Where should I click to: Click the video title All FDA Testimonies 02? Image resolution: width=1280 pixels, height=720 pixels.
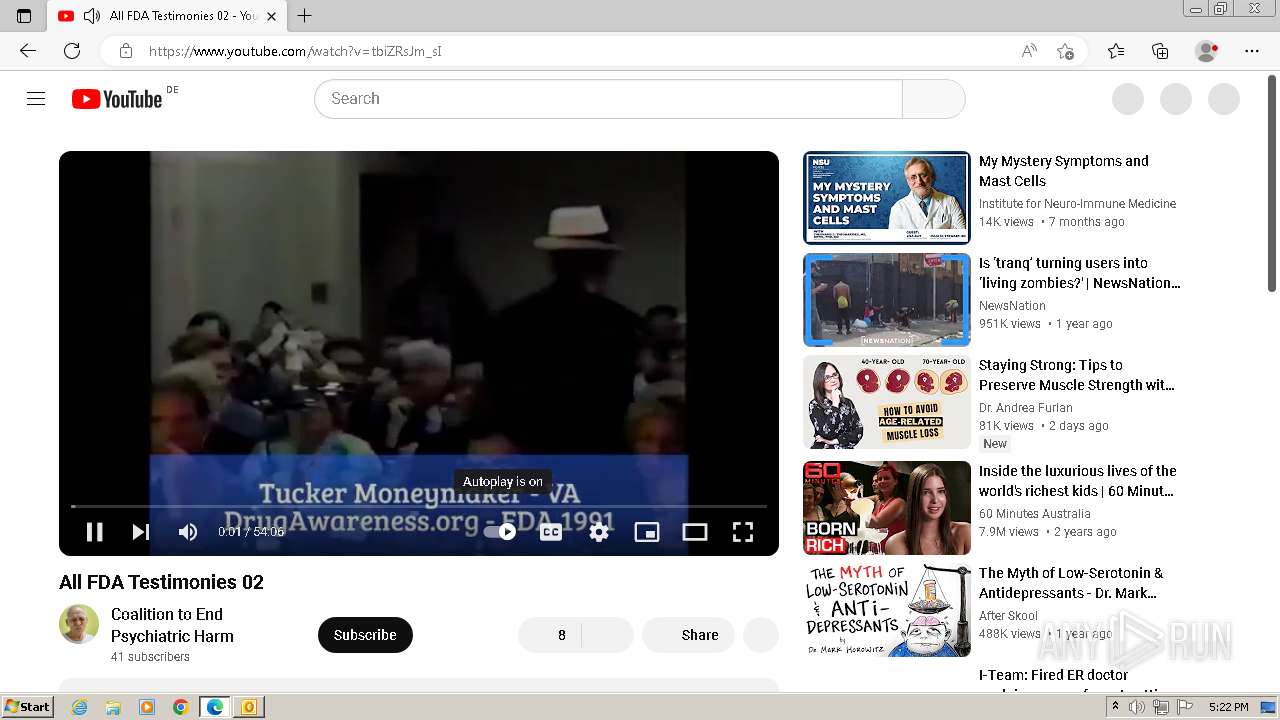tap(161, 582)
